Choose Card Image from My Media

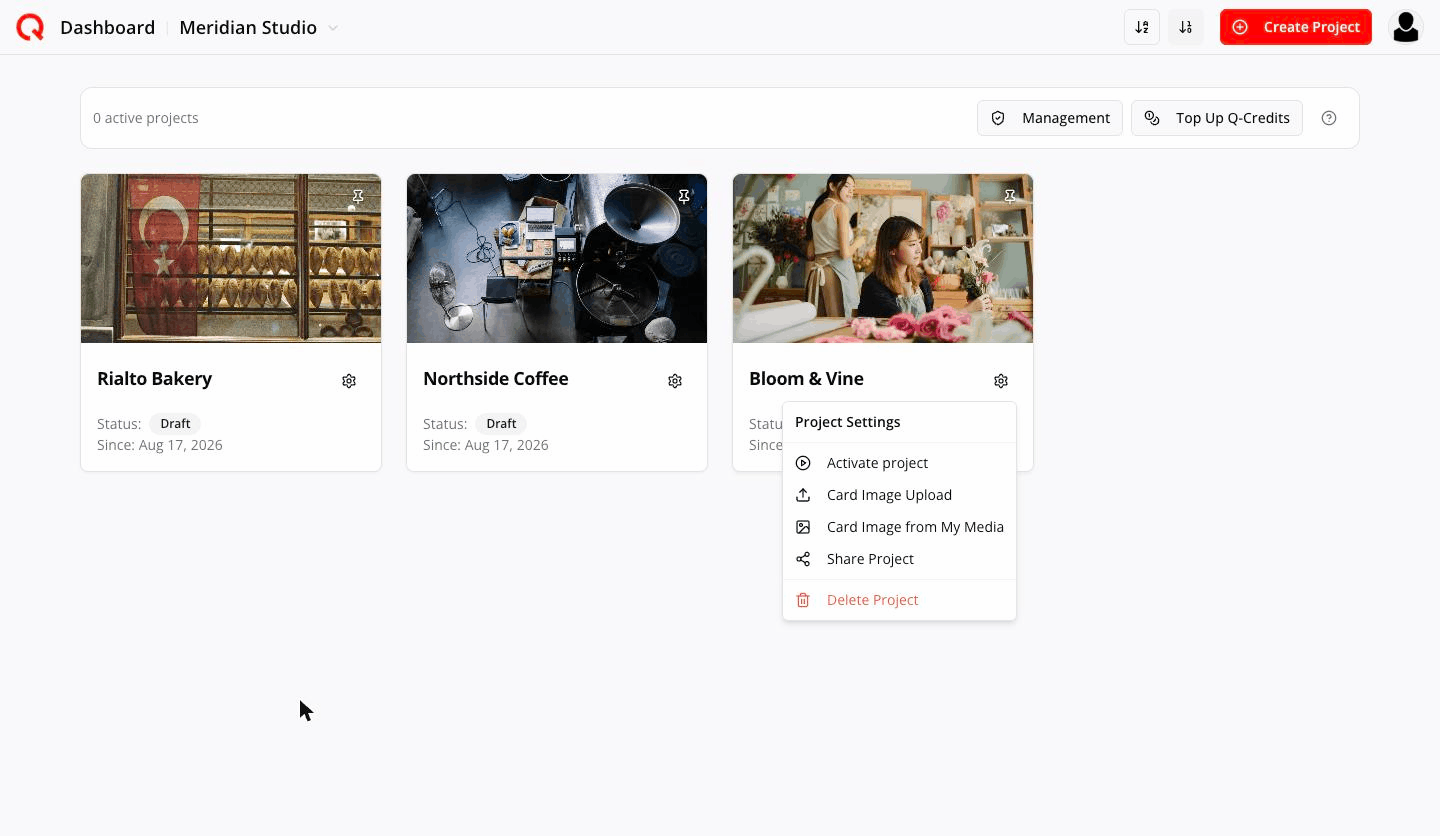coord(899,527)
